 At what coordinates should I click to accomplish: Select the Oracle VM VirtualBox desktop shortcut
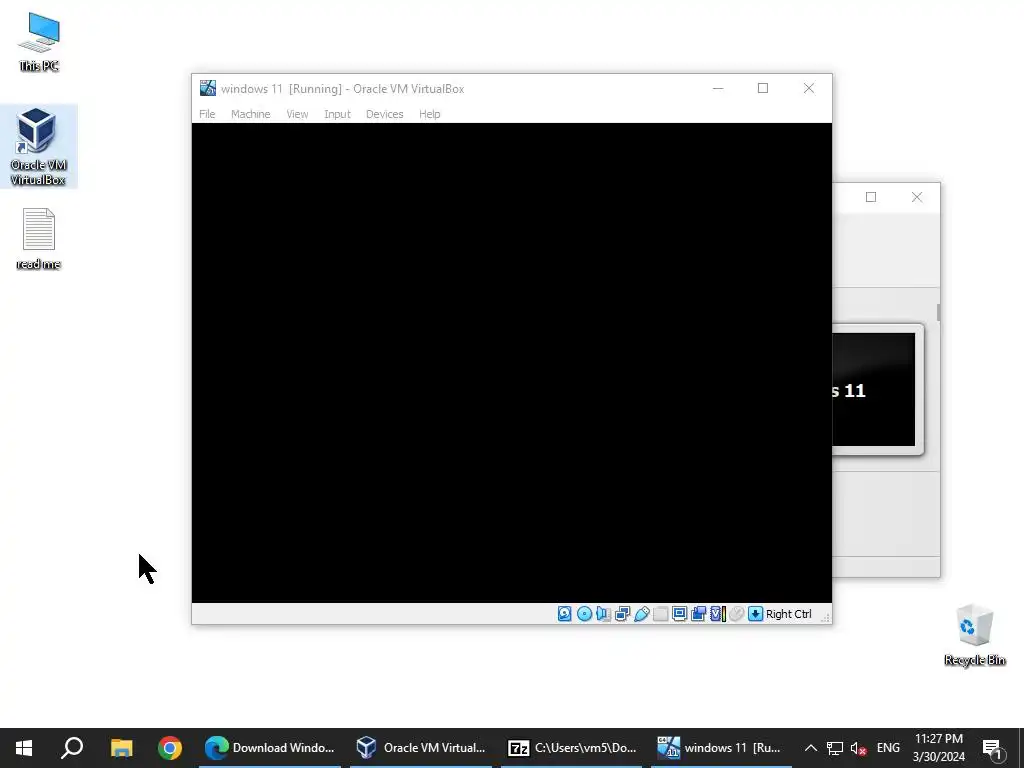[39, 146]
